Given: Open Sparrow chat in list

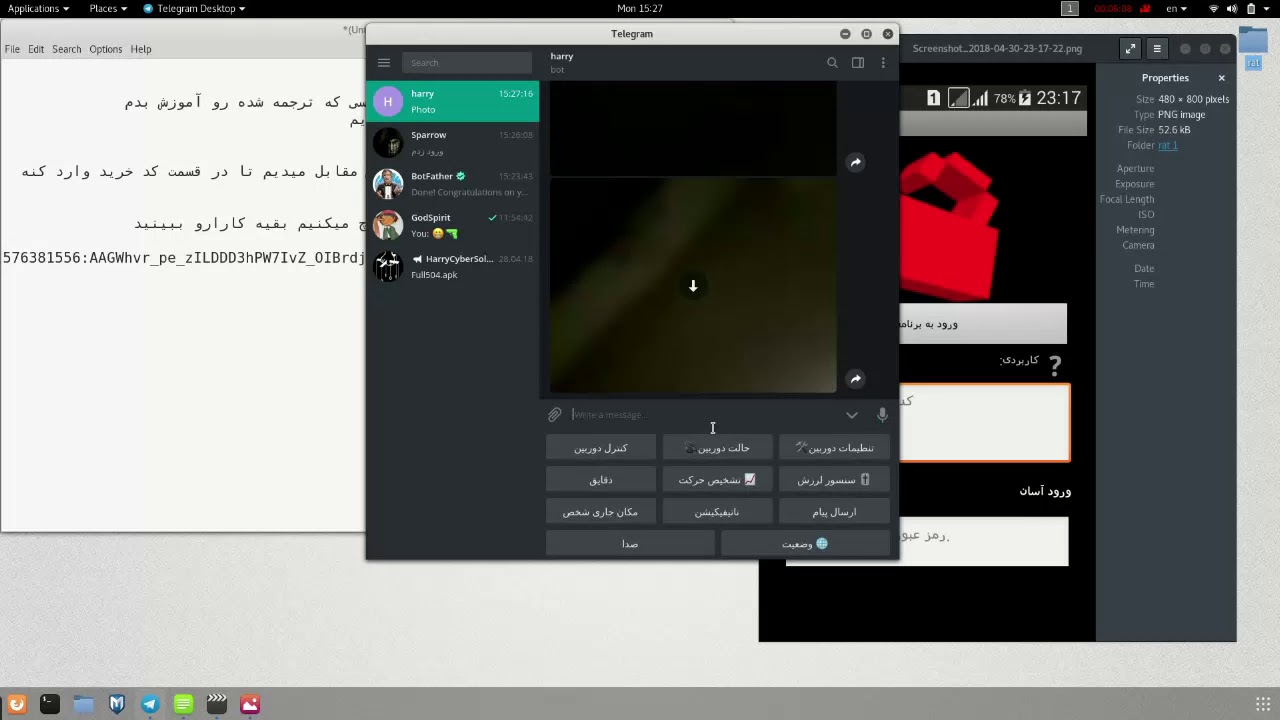Looking at the screenshot, I should point(453,143).
